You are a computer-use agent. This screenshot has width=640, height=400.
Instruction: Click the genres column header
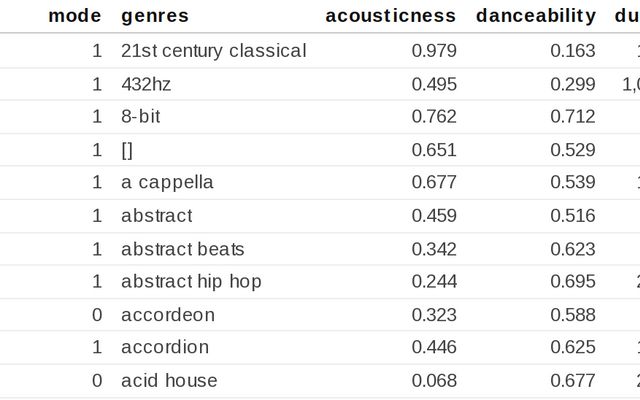pyautogui.click(x=155, y=16)
